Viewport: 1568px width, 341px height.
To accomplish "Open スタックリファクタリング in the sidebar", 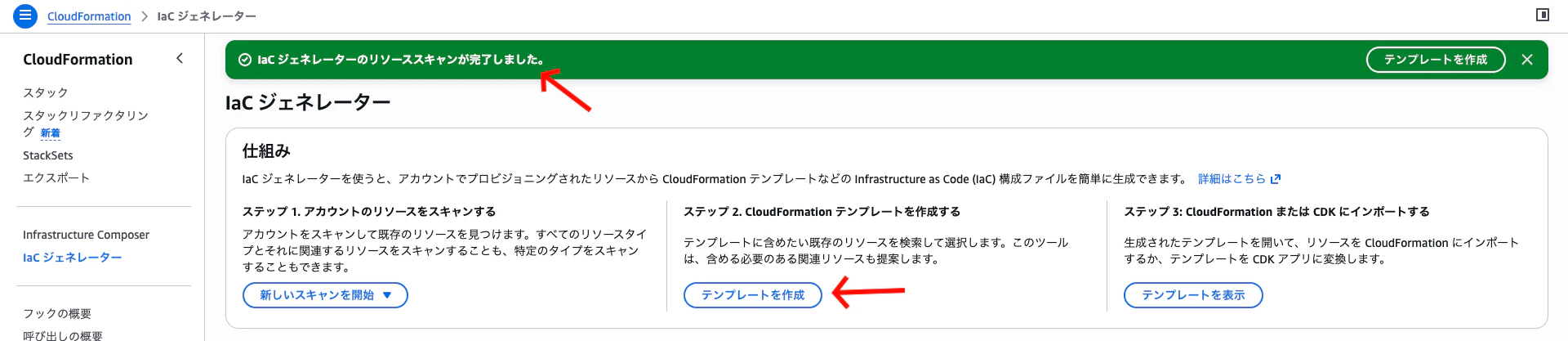I will (86, 123).
